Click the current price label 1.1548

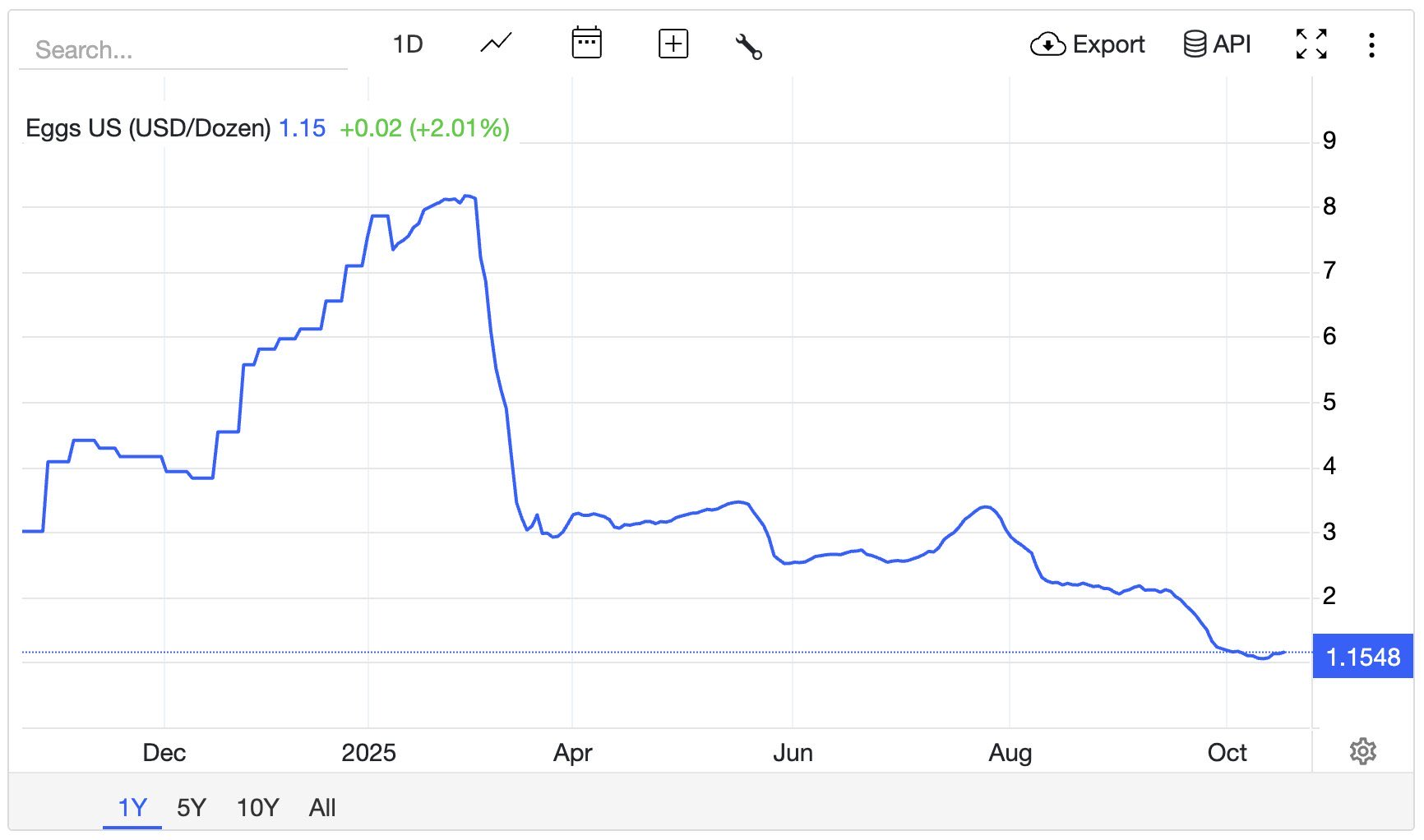1362,657
